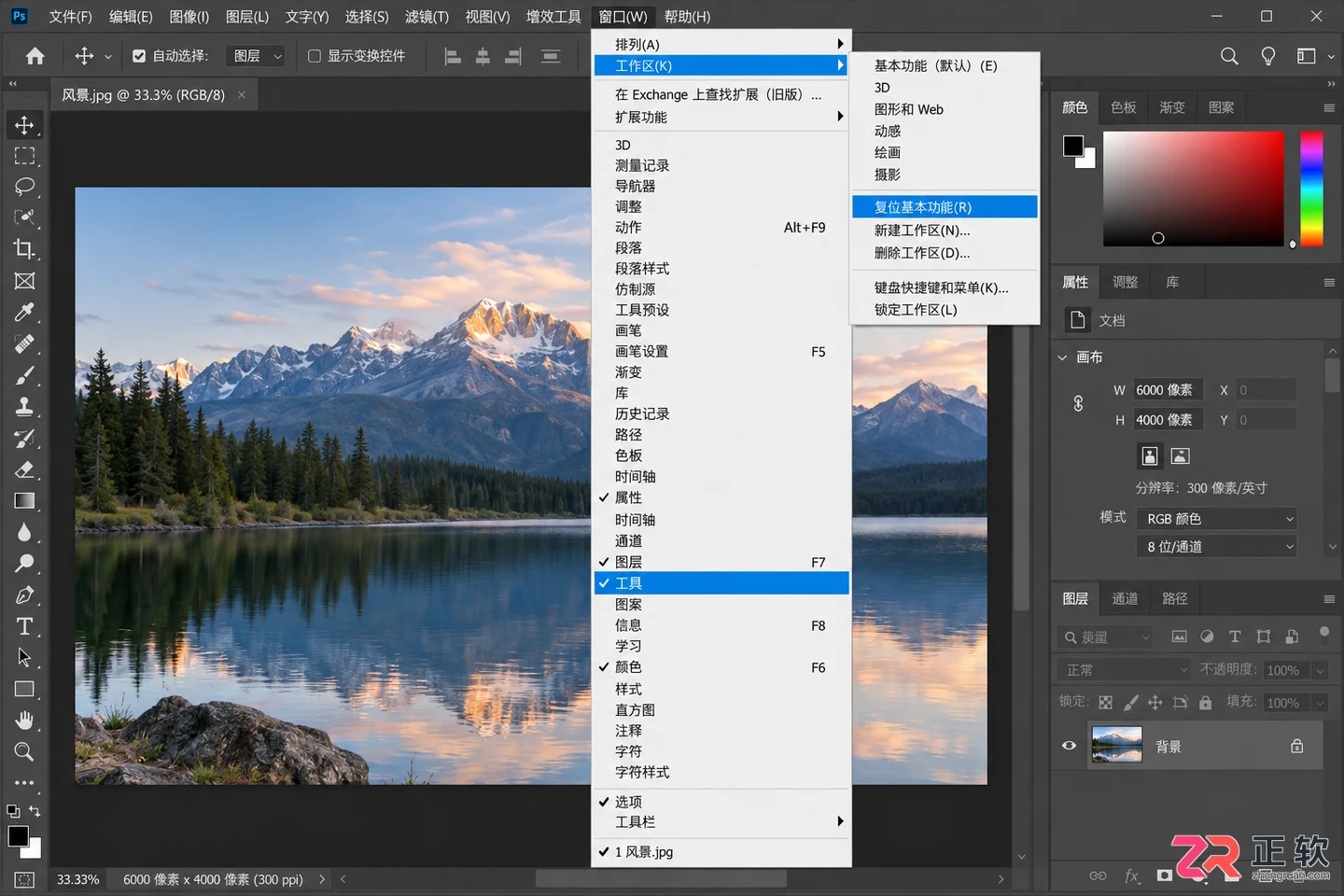Image resolution: width=1344 pixels, height=896 pixels.
Task: Go to the Home screen icon
Action: coord(35,56)
